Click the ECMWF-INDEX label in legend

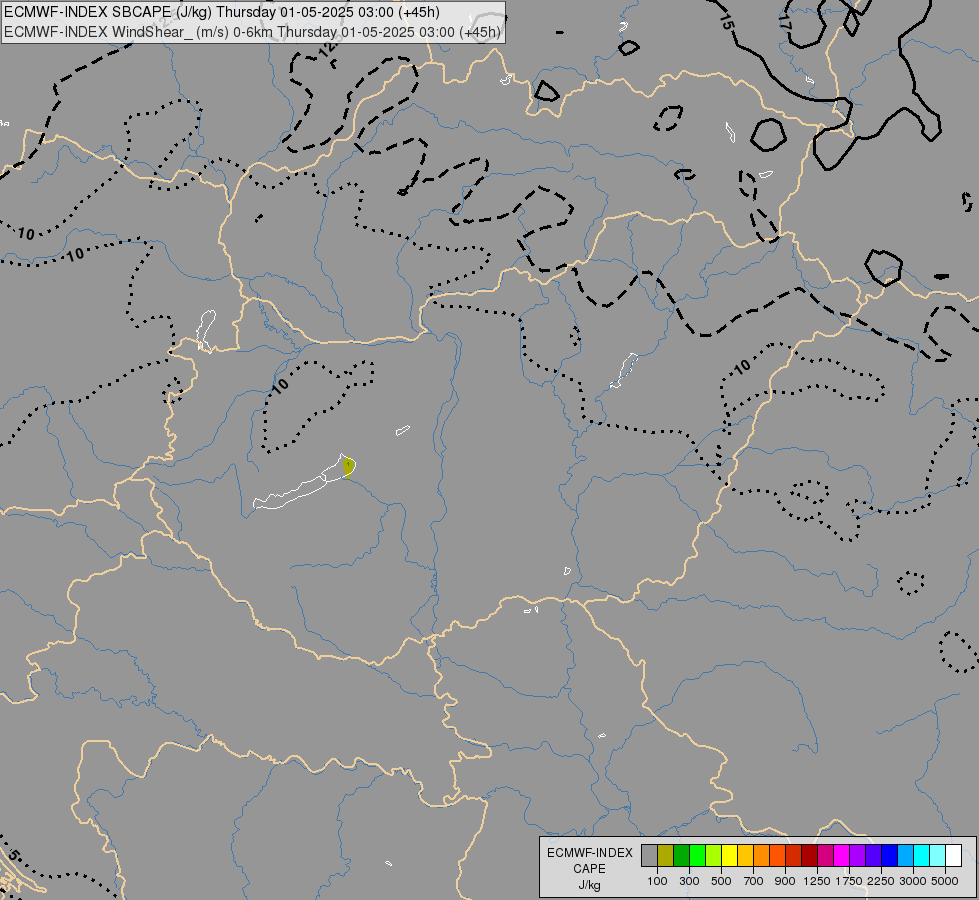tap(589, 853)
